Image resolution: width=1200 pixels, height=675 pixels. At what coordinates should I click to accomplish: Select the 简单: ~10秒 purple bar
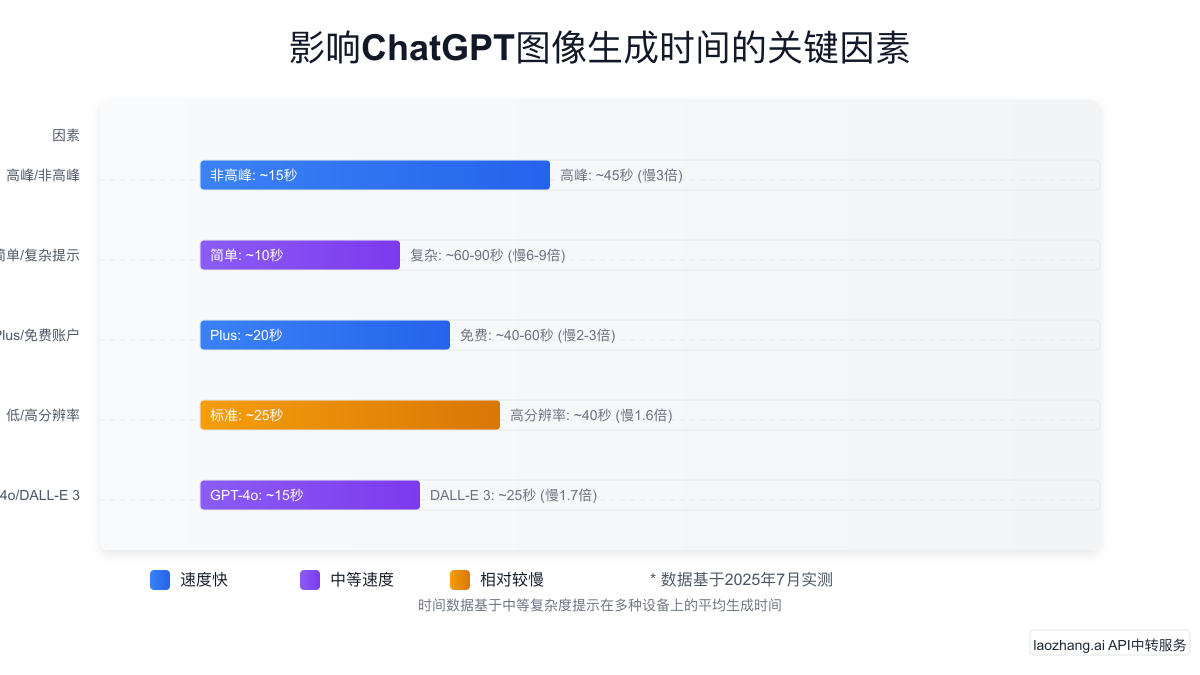click(x=300, y=255)
